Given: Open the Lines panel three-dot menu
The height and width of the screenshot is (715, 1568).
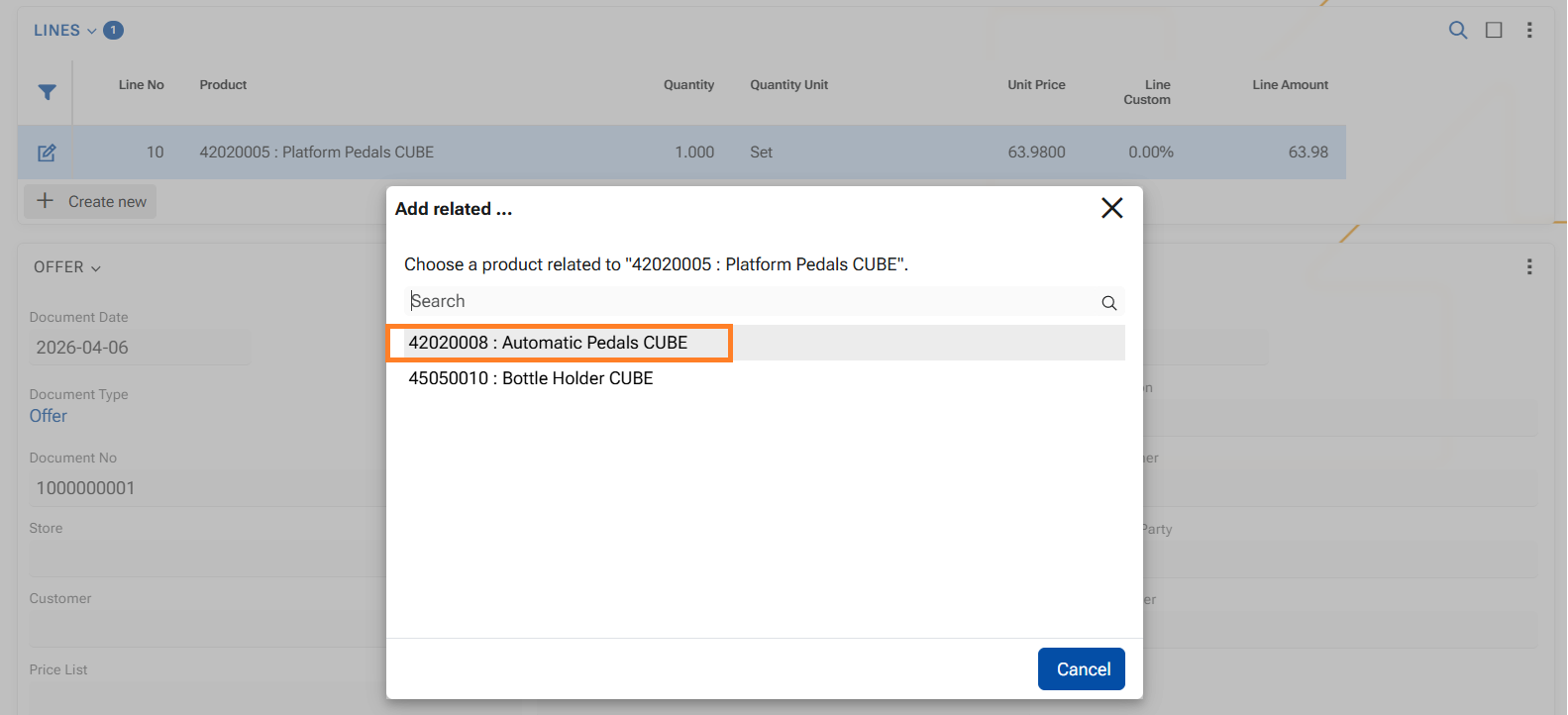Looking at the screenshot, I should click(x=1529, y=30).
